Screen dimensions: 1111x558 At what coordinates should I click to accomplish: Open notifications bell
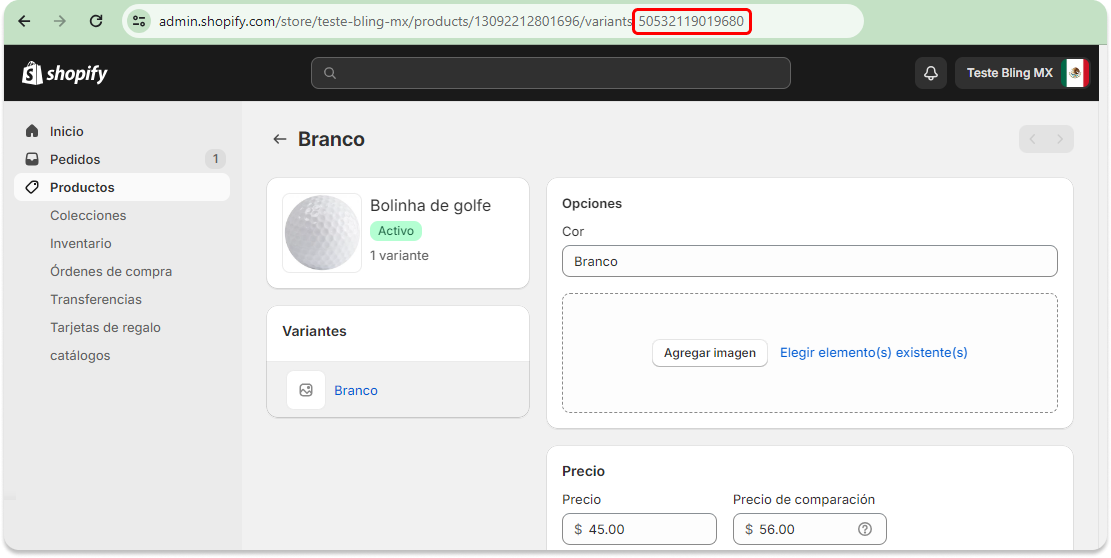[931, 73]
